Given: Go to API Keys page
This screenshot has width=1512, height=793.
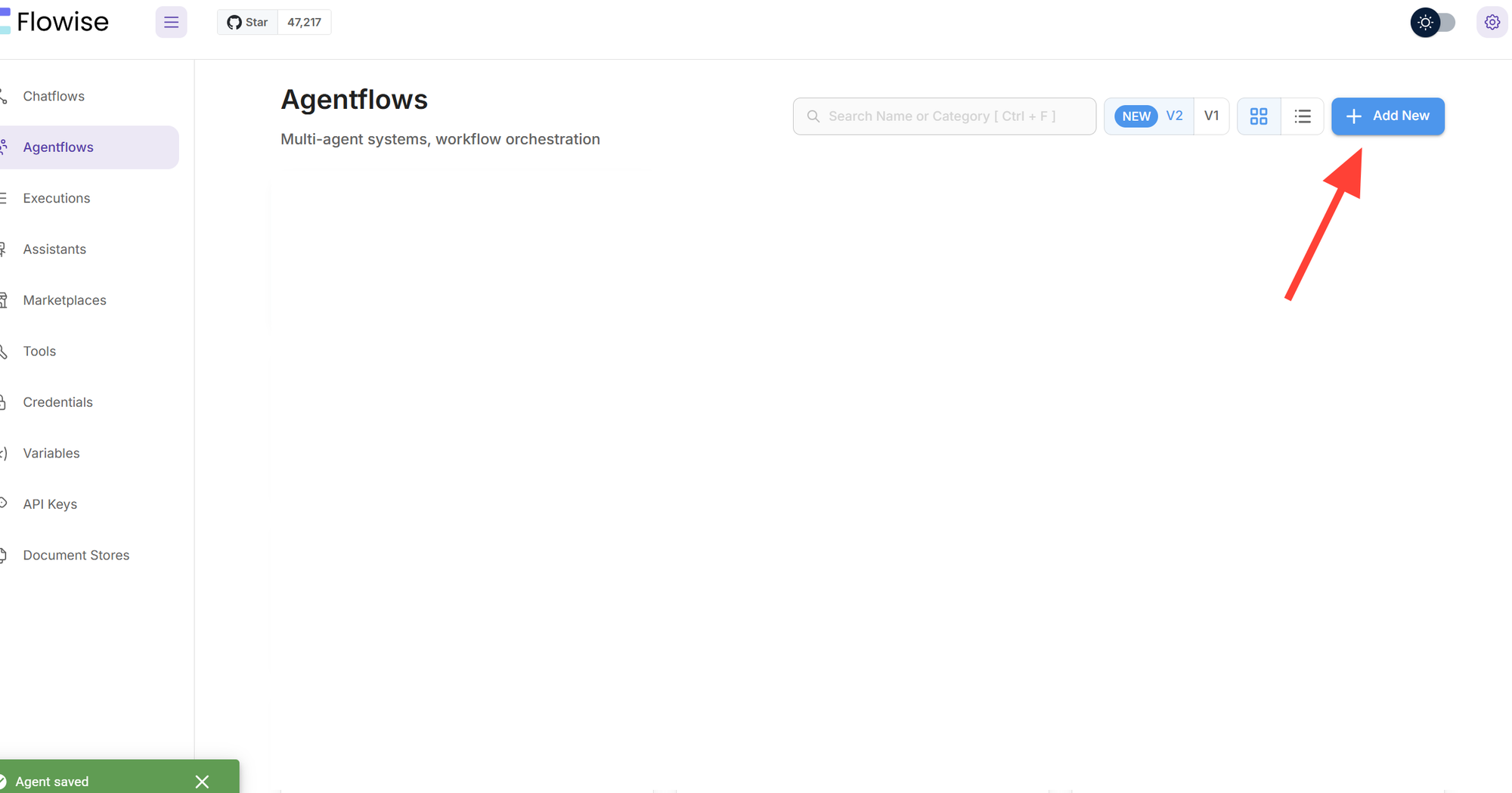Looking at the screenshot, I should point(50,504).
